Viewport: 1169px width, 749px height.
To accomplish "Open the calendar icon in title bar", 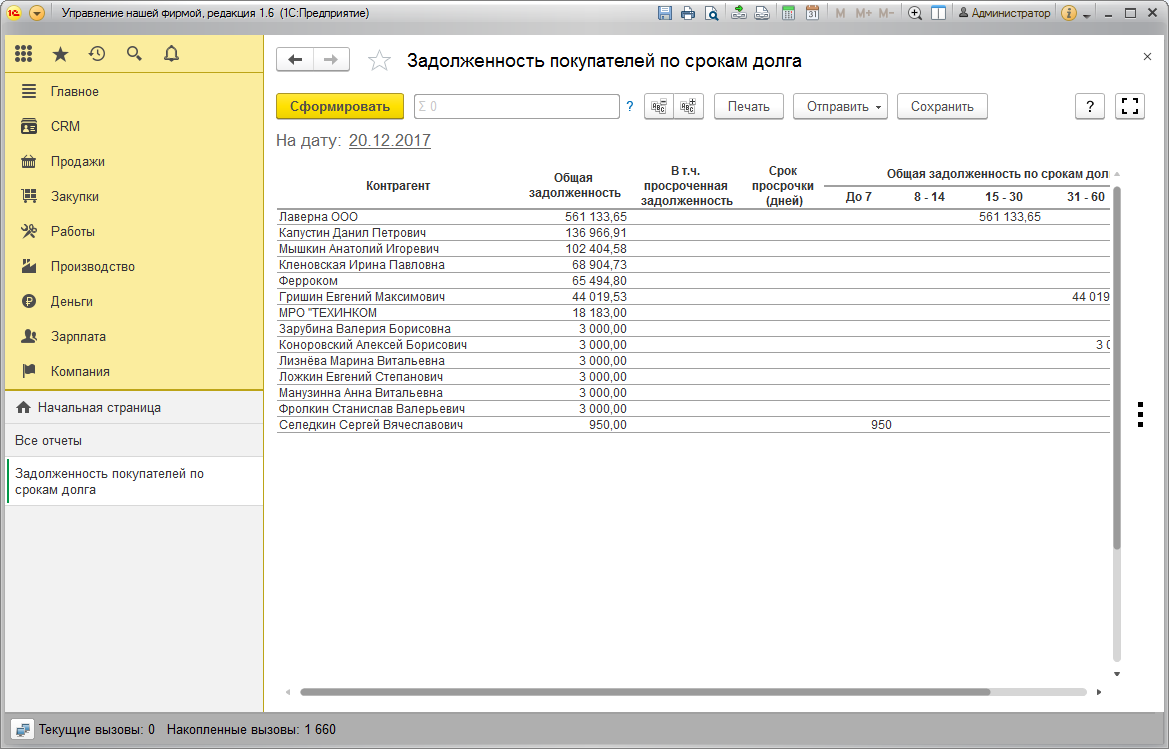I will tap(812, 13).
